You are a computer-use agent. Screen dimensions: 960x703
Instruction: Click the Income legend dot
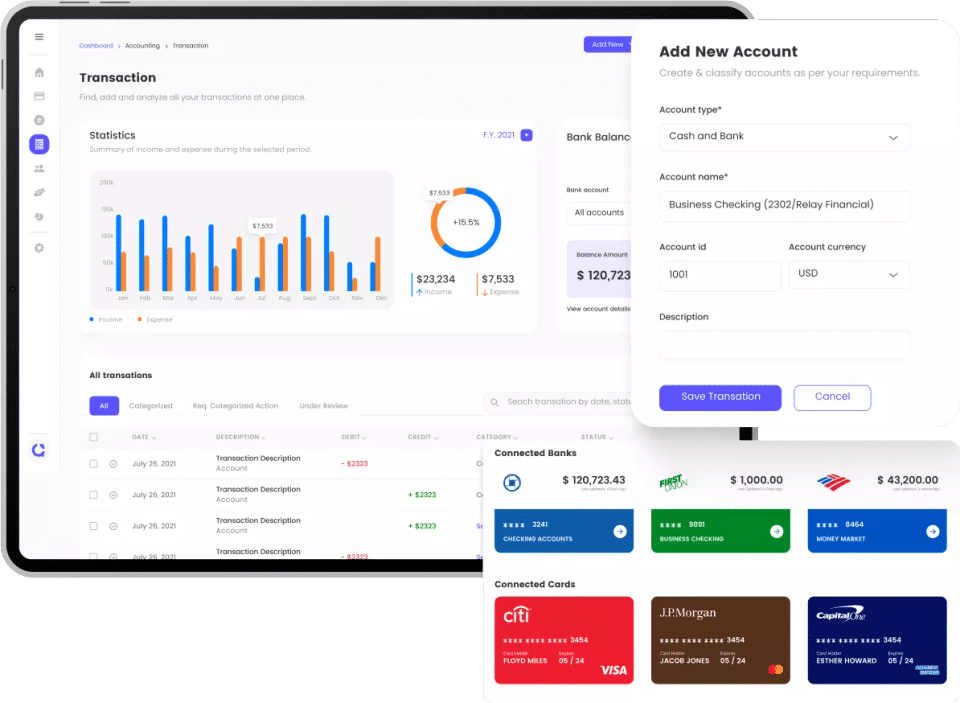tap(92, 320)
